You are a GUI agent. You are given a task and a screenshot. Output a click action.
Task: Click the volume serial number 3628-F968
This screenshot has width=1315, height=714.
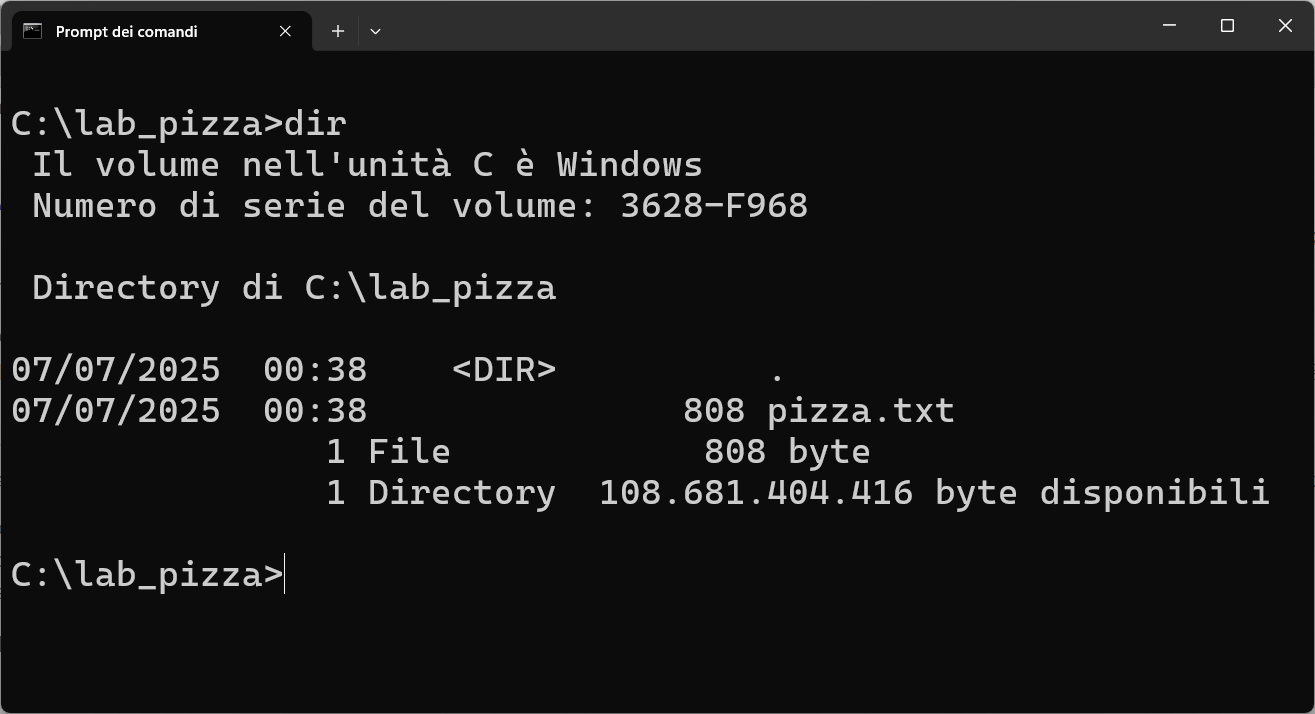point(714,206)
